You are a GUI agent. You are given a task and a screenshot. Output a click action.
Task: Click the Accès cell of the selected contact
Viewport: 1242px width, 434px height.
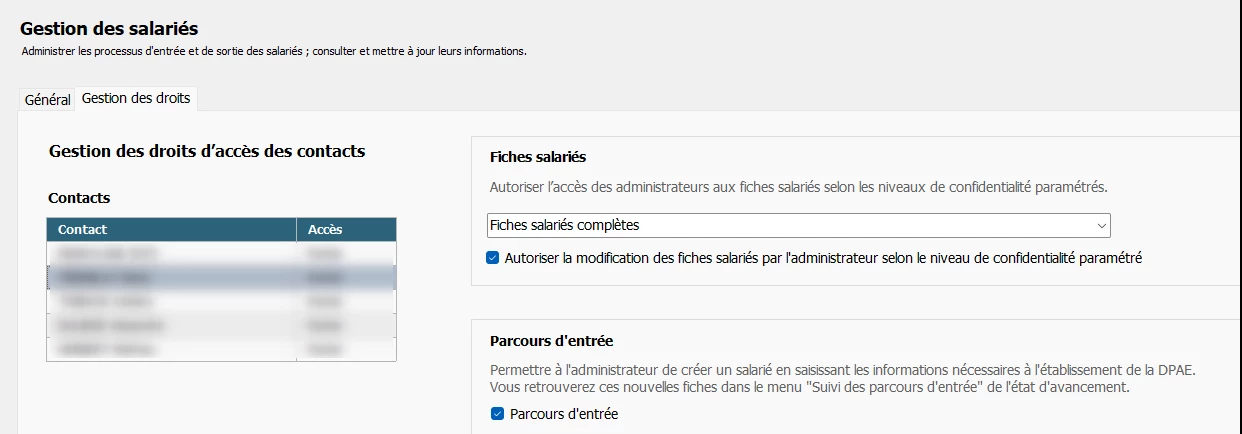[346, 277]
